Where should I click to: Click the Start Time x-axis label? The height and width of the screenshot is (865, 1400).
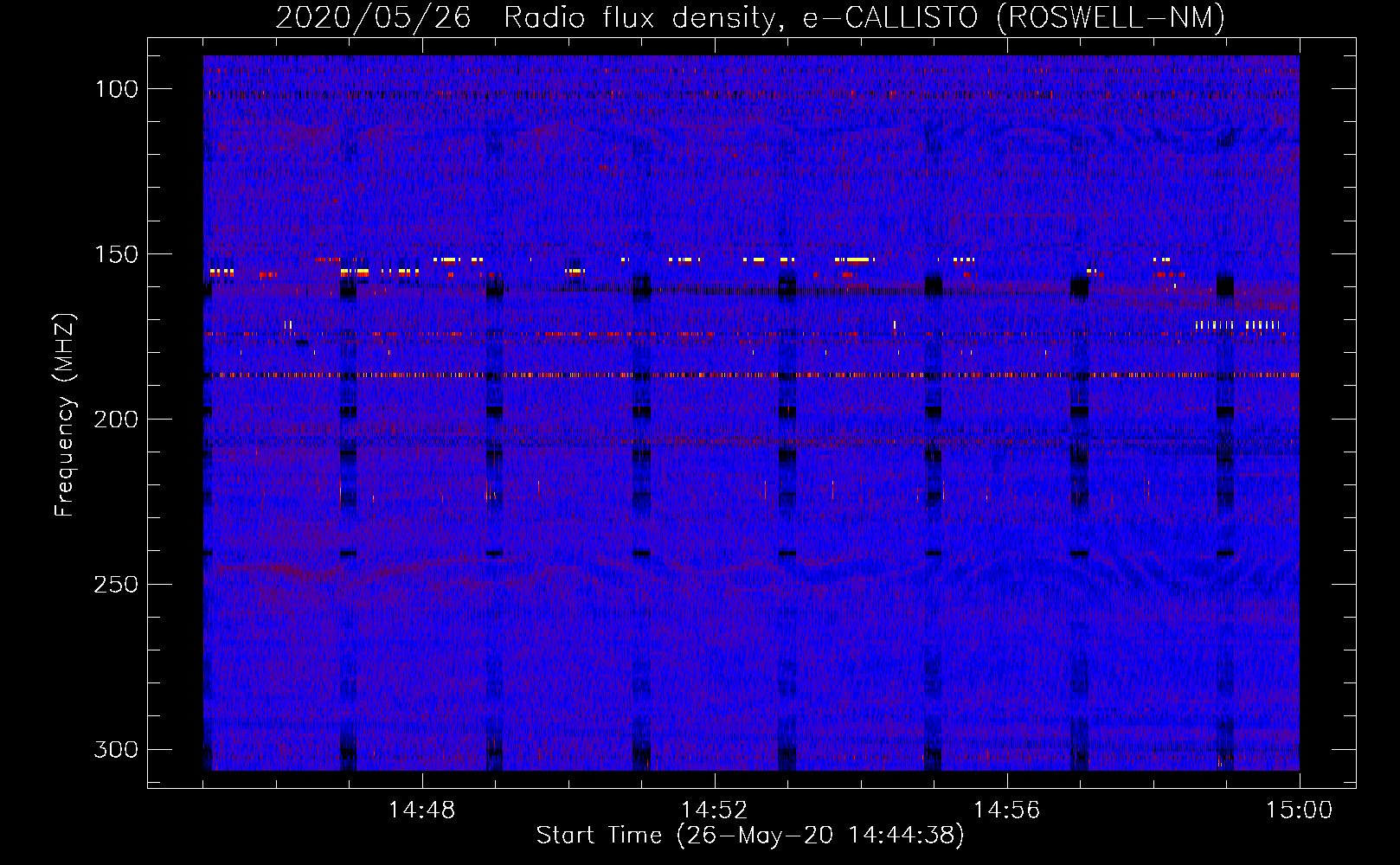click(x=750, y=836)
